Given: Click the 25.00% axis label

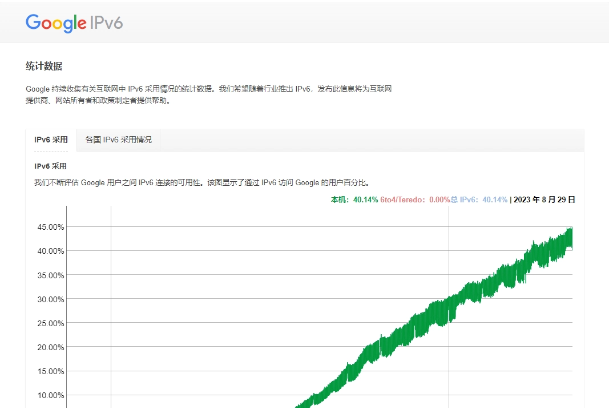Looking at the screenshot, I should pos(51,323).
